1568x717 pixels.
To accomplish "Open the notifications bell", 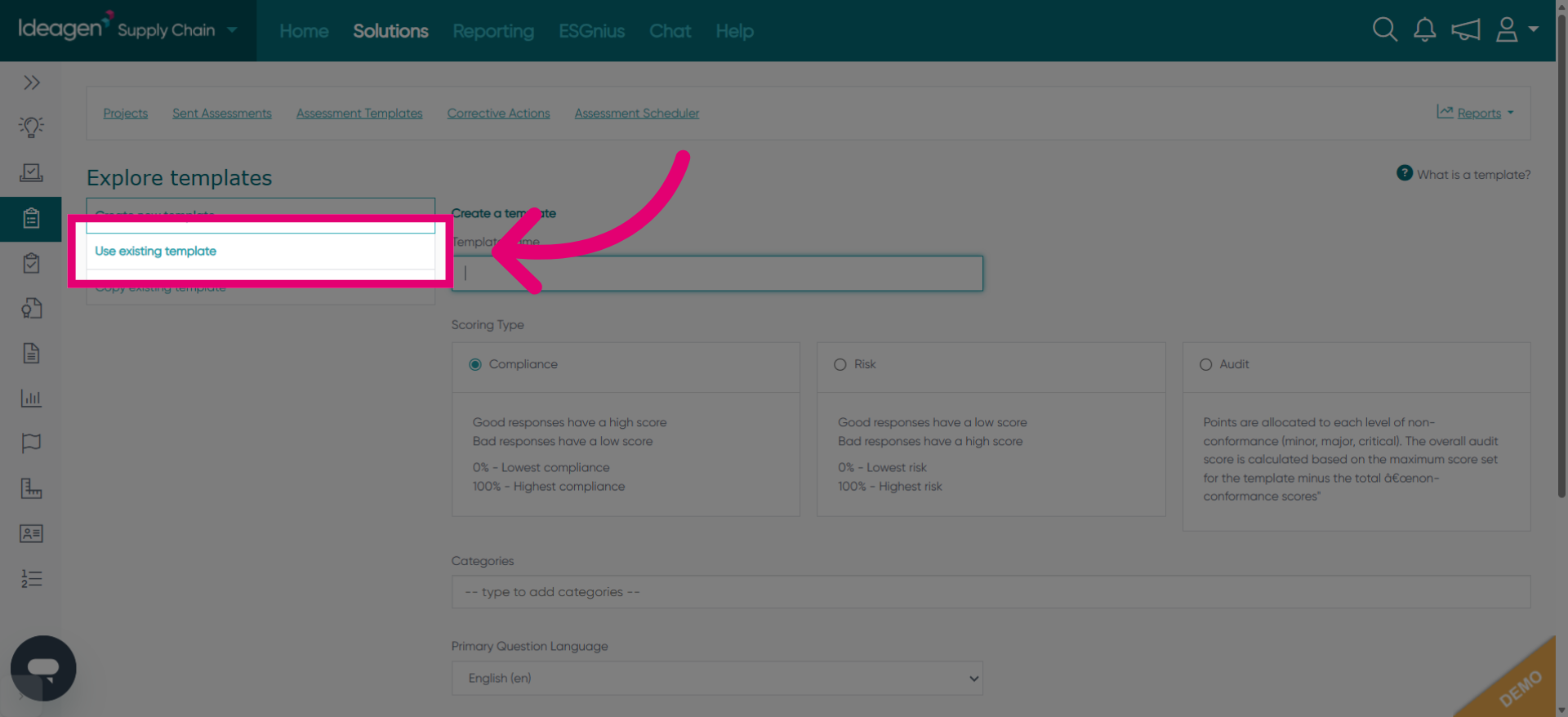I will coord(1425,30).
